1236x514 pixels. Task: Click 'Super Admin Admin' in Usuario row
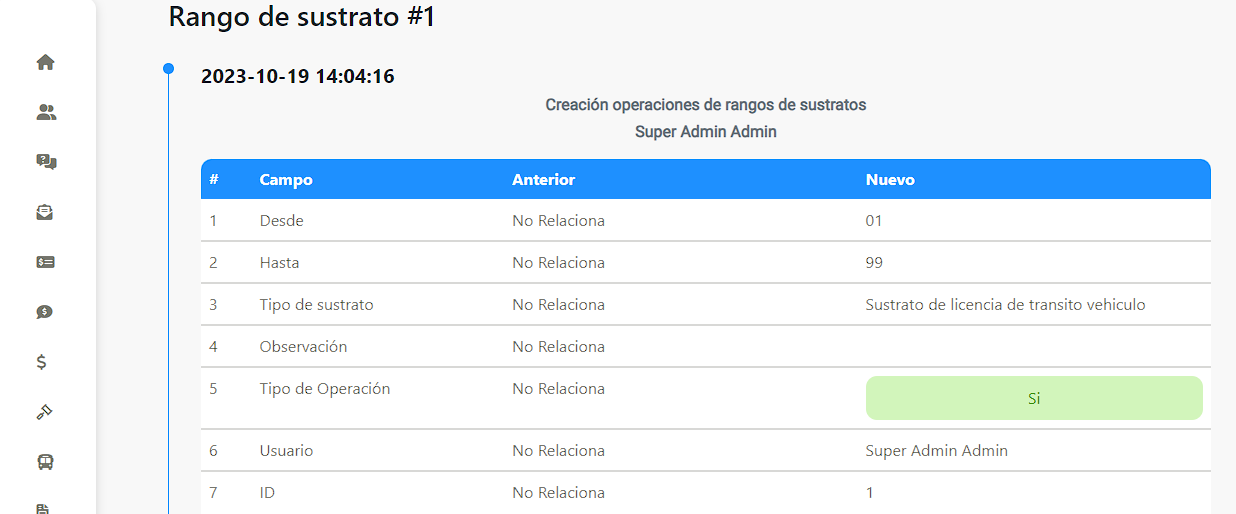click(x=936, y=451)
